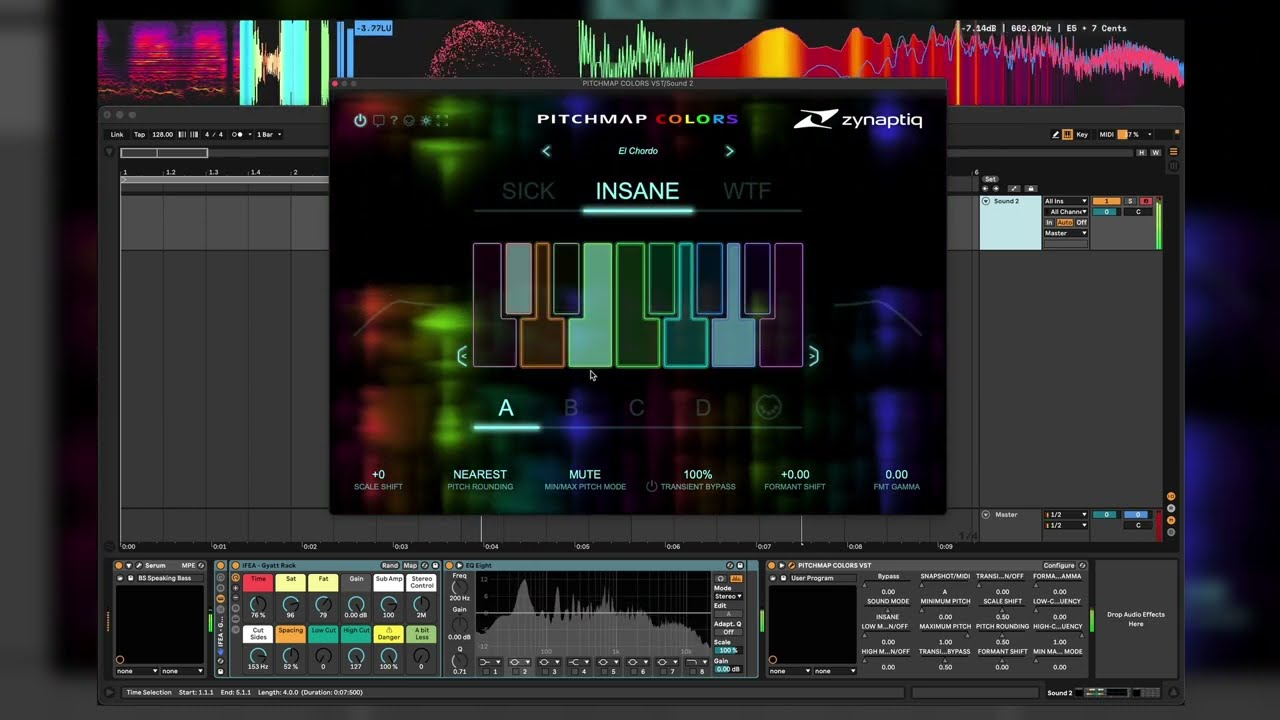This screenshot has height=720, width=1280.
Task: Select the smiley snapshot next to D
Action: (767, 407)
